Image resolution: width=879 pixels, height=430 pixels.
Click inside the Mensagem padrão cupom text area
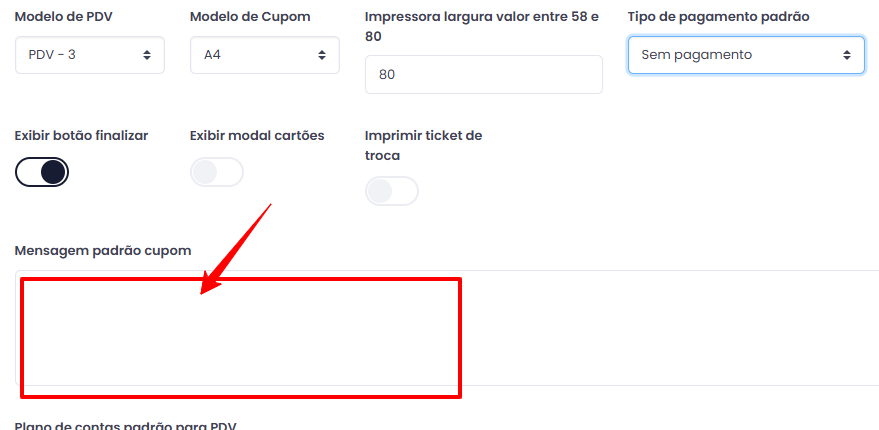point(448,327)
